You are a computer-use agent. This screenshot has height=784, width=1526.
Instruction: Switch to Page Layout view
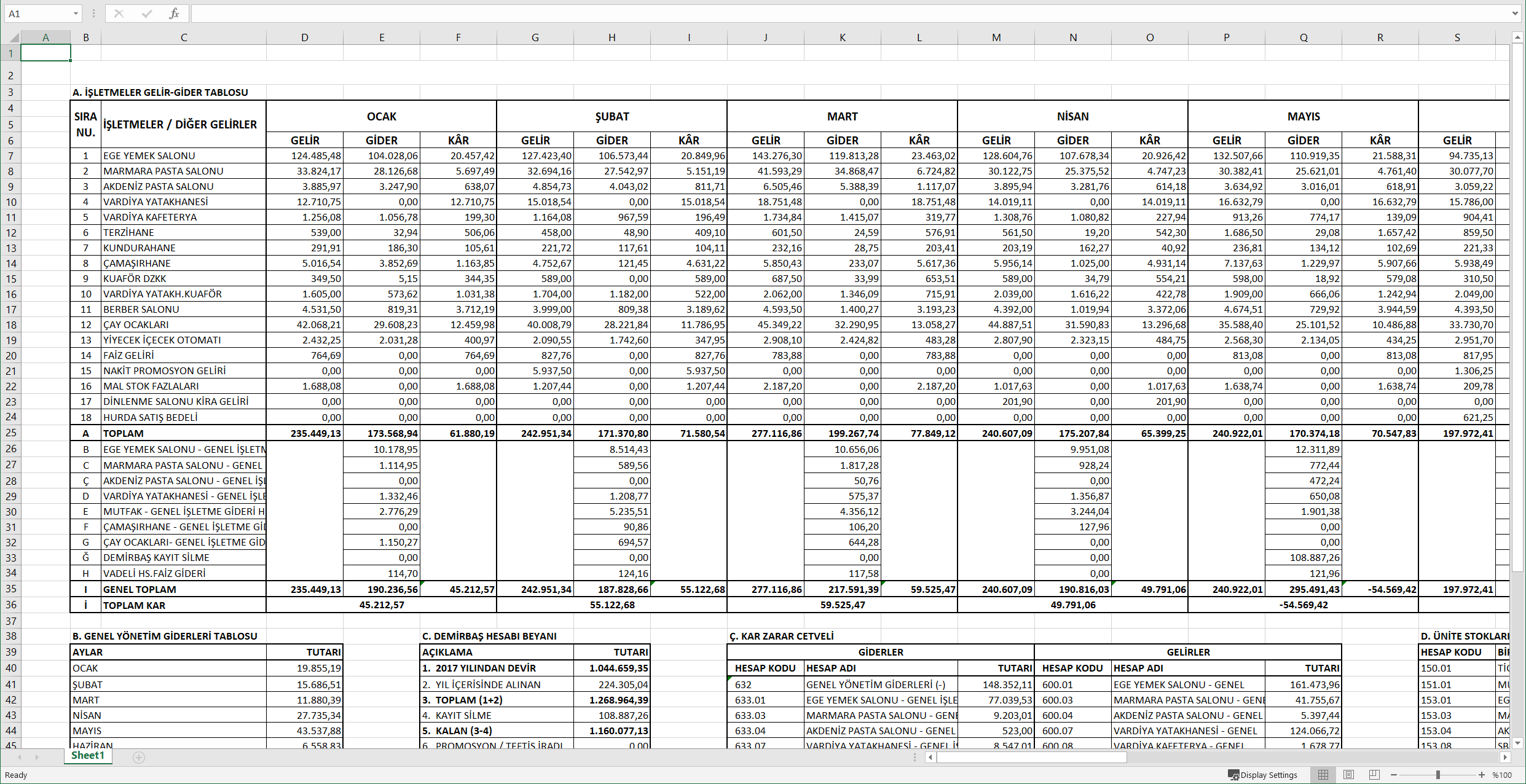1349,775
